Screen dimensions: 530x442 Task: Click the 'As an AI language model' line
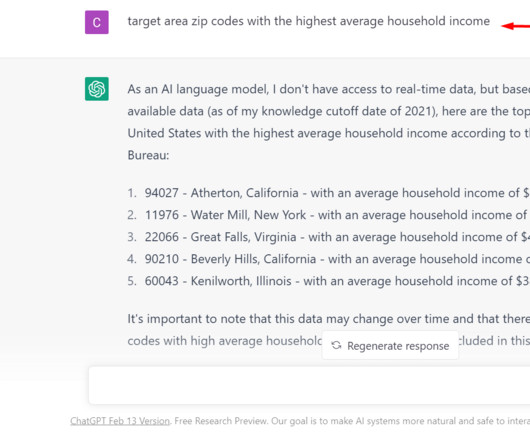pyautogui.click(x=329, y=89)
